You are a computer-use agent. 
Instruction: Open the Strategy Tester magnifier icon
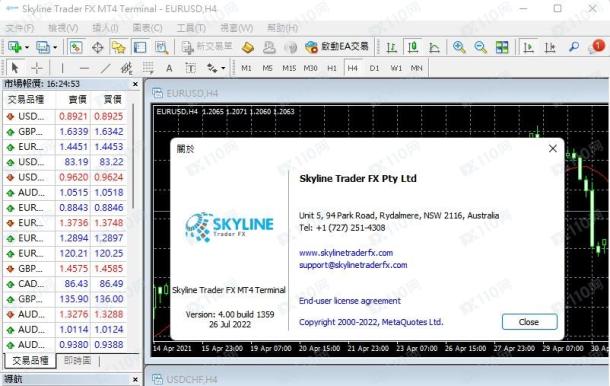click(161, 47)
